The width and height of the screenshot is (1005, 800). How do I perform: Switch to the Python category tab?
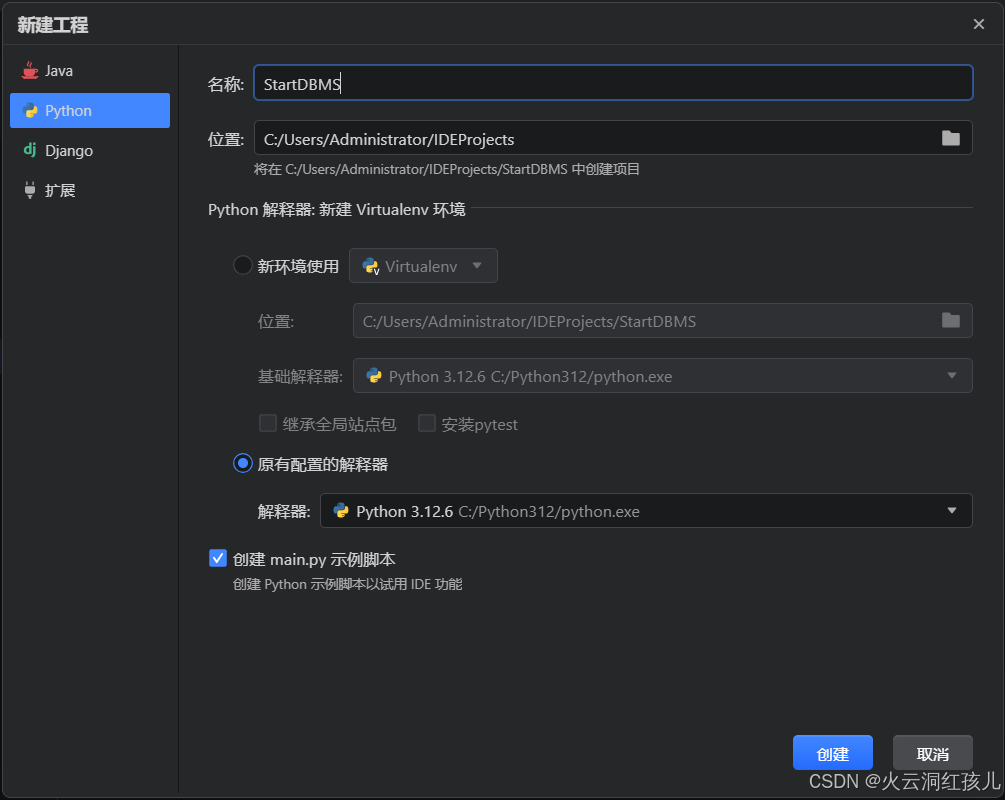pyautogui.click(x=90, y=110)
